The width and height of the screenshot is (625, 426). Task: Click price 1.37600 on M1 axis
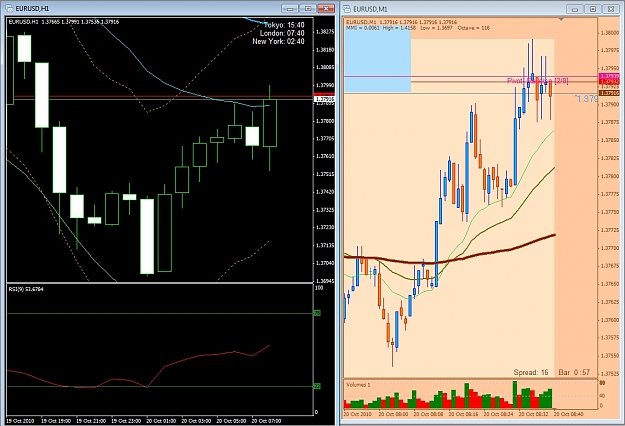[x=610, y=320]
